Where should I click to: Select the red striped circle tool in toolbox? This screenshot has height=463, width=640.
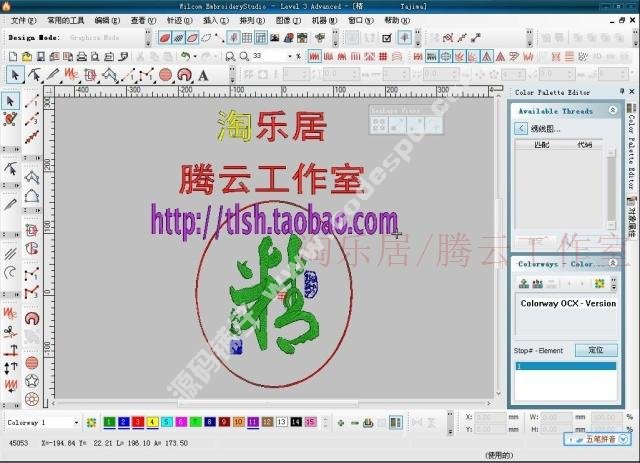click(32, 363)
